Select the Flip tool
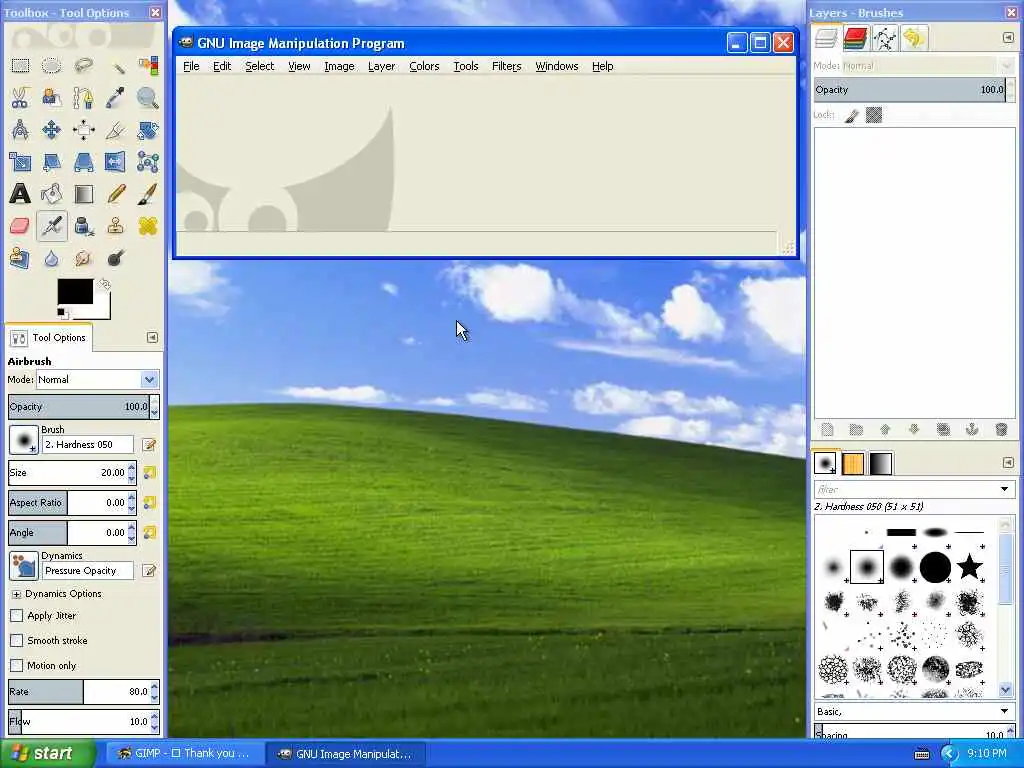 116,162
